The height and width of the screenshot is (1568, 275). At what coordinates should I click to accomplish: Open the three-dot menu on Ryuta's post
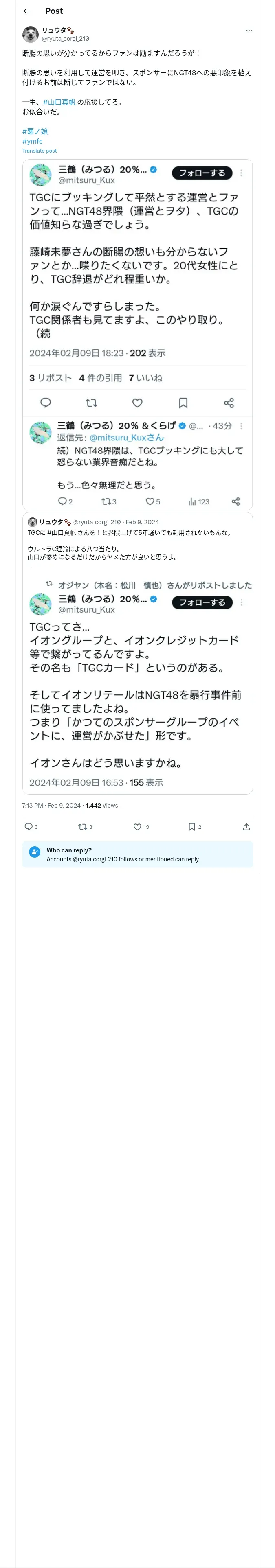(x=248, y=31)
